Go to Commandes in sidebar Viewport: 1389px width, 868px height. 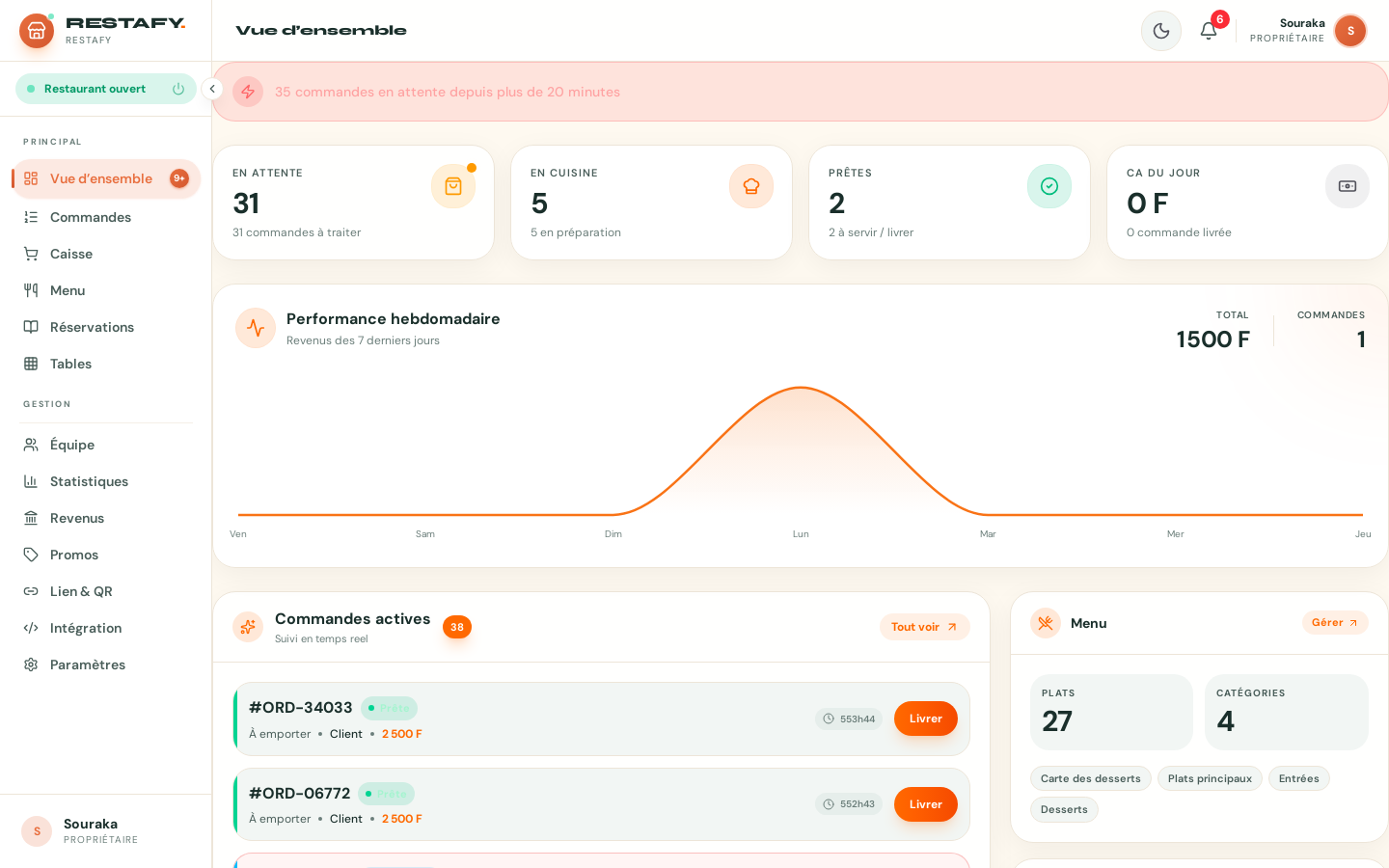click(106, 217)
